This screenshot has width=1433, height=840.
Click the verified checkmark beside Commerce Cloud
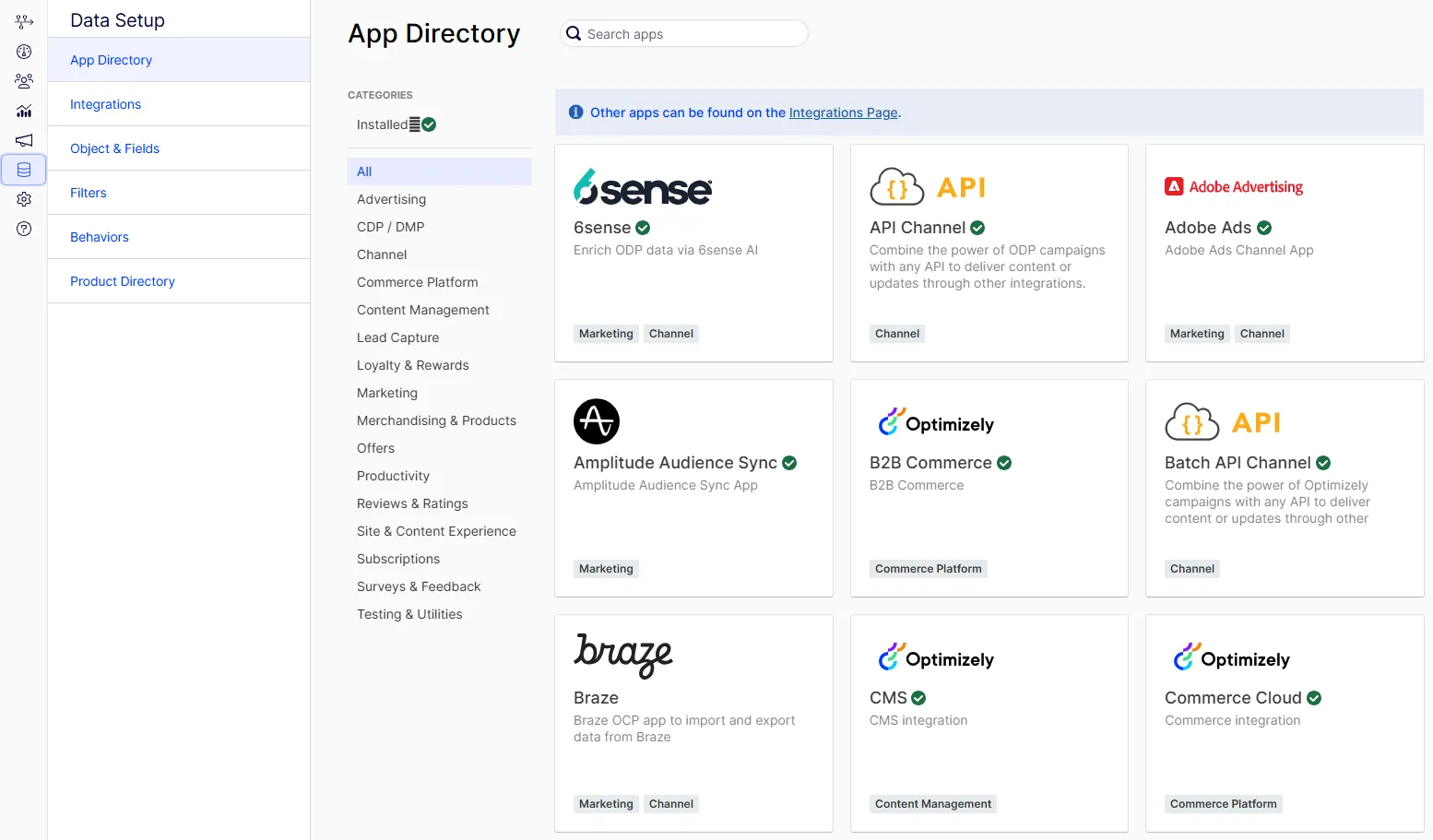(1314, 698)
